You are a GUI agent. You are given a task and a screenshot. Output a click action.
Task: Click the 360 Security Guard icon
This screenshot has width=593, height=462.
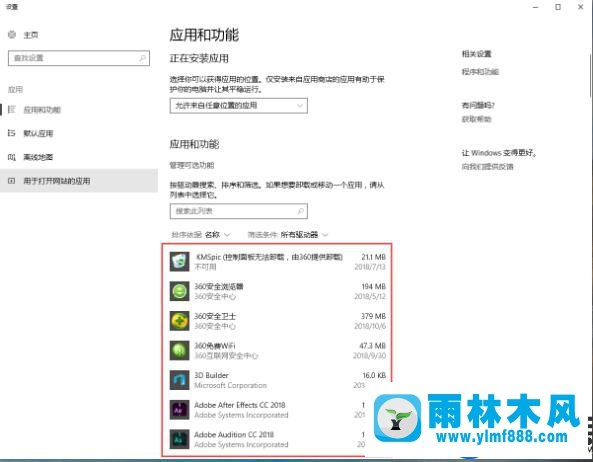179,321
